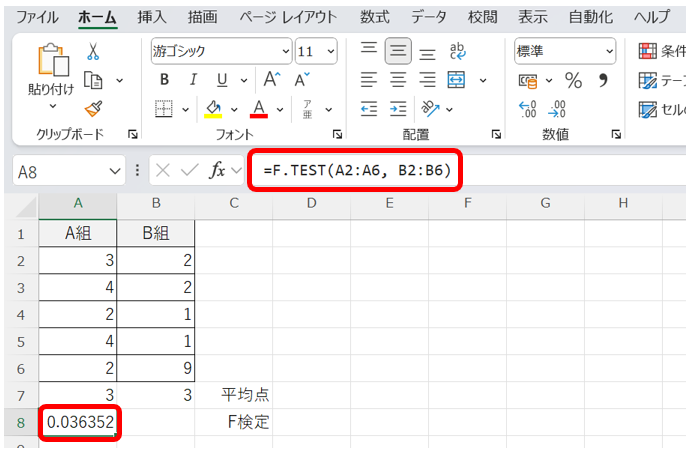
Task: Increase the indent
Action: [x=398, y=109]
